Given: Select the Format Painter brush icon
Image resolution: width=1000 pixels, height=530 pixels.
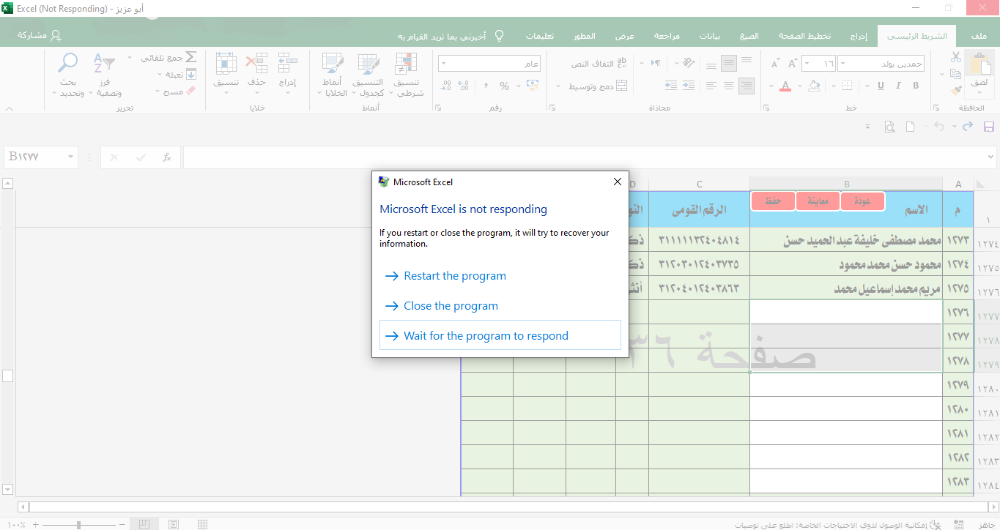Looking at the screenshot, I should pyautogui.click(x=955, y=91).
